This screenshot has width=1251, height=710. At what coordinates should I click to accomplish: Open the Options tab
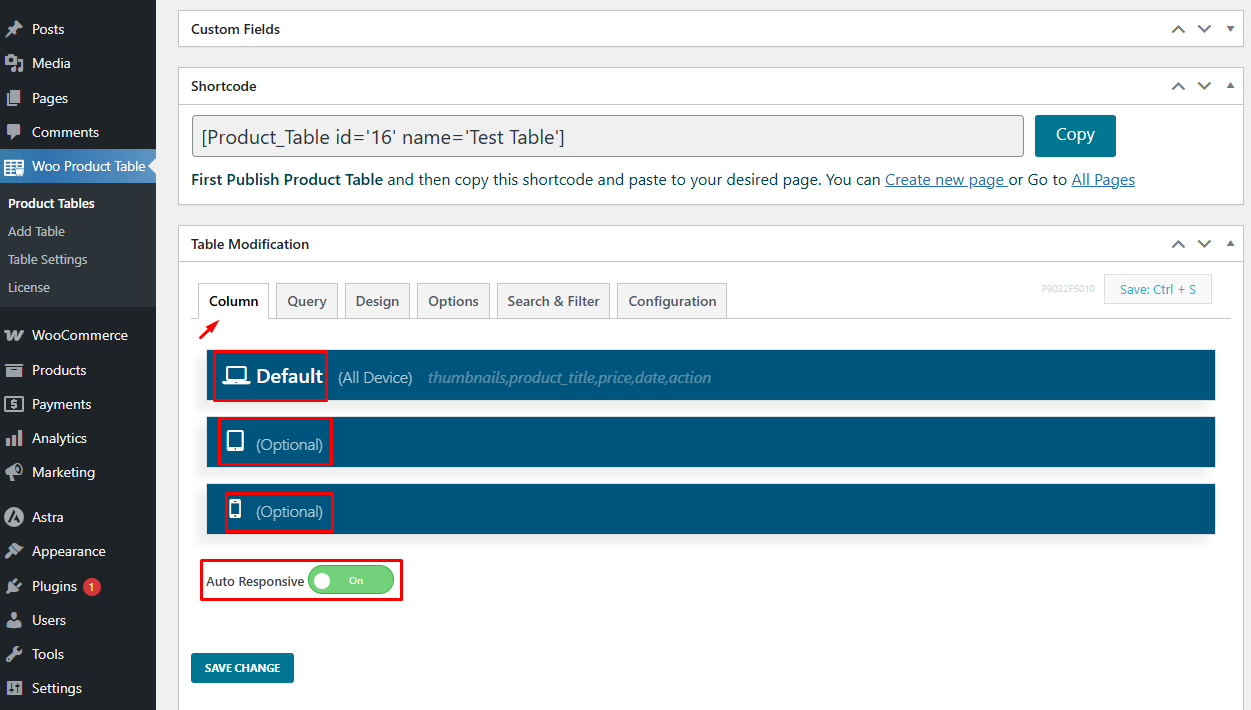tap(453, 301)
